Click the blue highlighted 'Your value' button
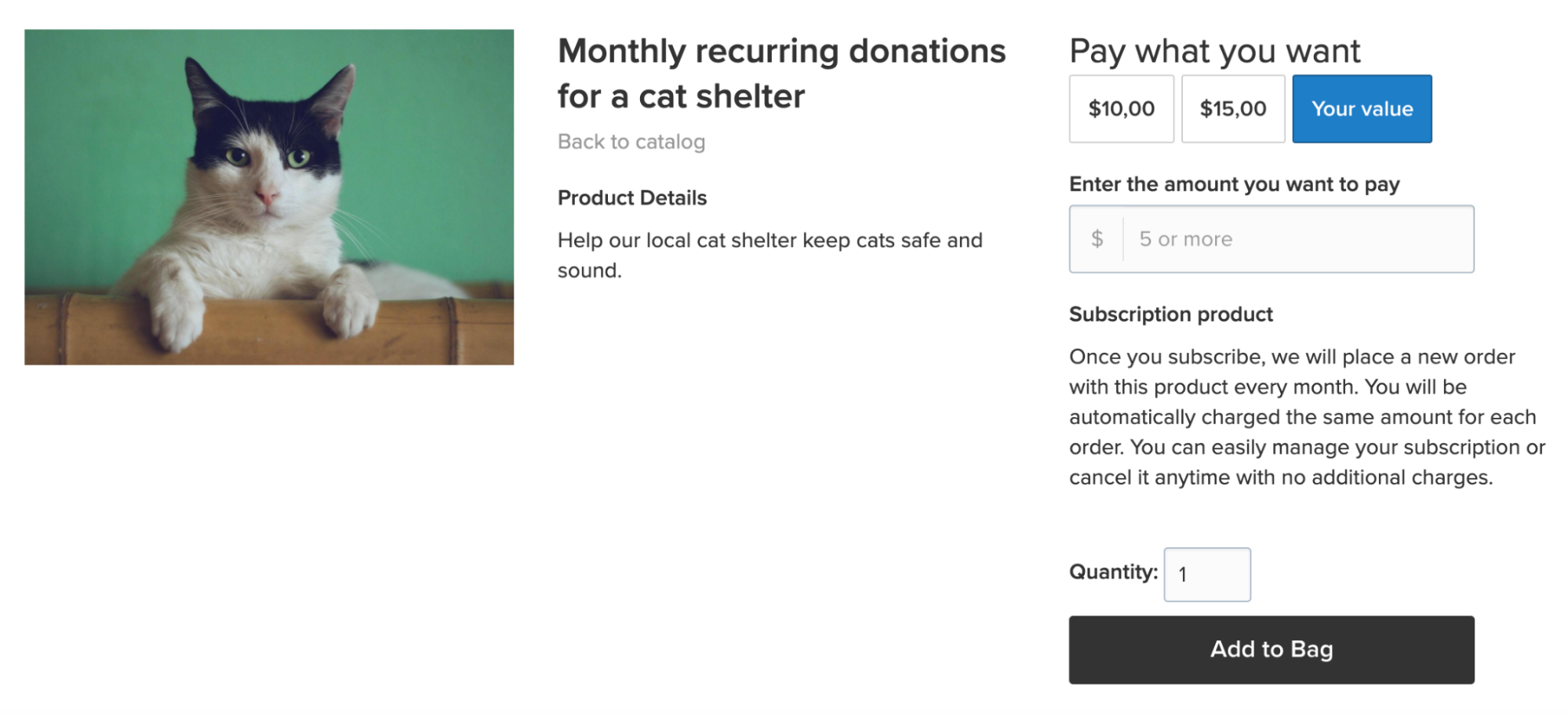The height and width of the screenshot is (715, 1568). pyautogui.click(x=1361, y=109)
